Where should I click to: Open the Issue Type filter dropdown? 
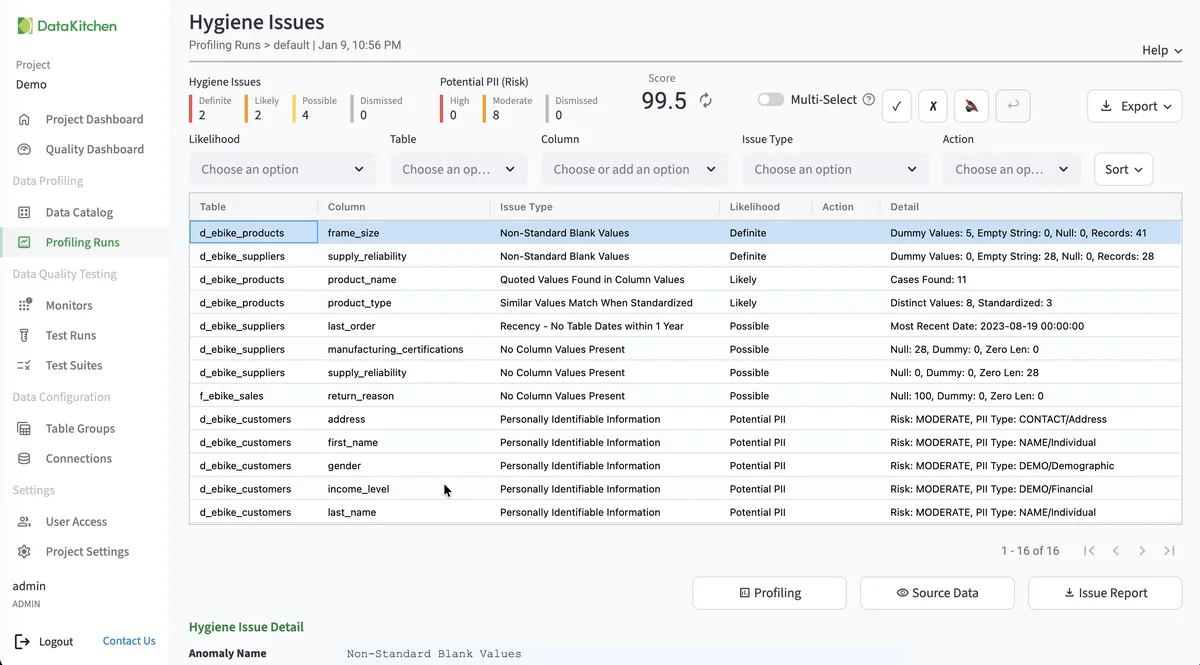pos(835,169)
